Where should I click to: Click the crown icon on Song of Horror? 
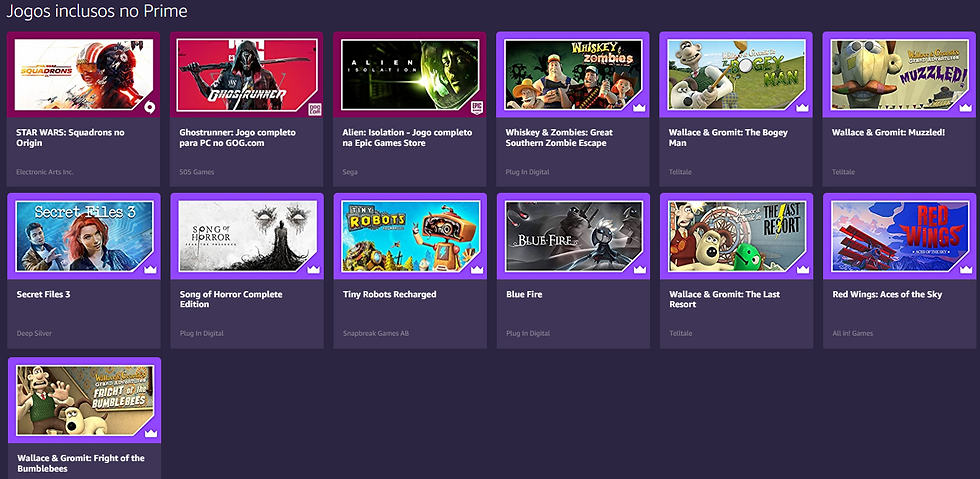tap(313, 270)
